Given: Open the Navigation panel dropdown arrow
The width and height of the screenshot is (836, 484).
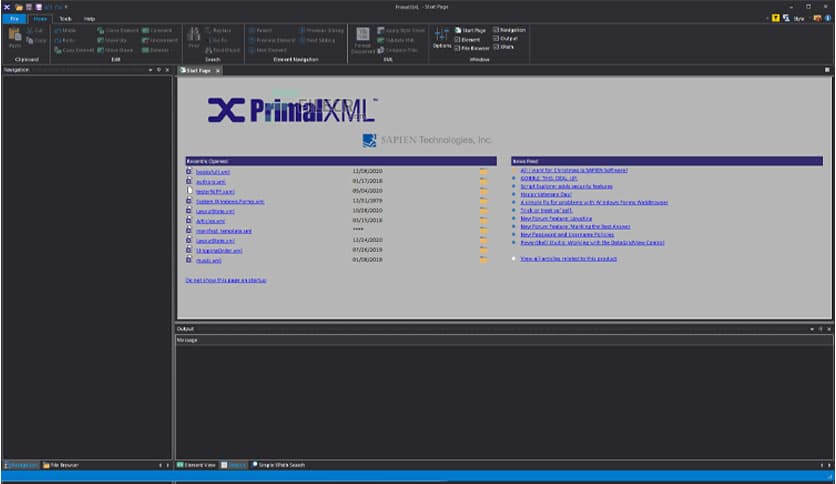Looking at the screenshot, I should [x=150, y=70].
